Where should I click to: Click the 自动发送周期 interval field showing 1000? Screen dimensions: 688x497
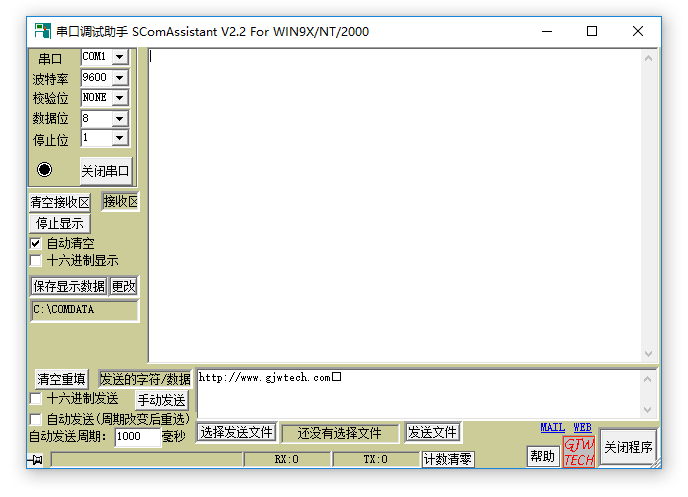(137, 437)
